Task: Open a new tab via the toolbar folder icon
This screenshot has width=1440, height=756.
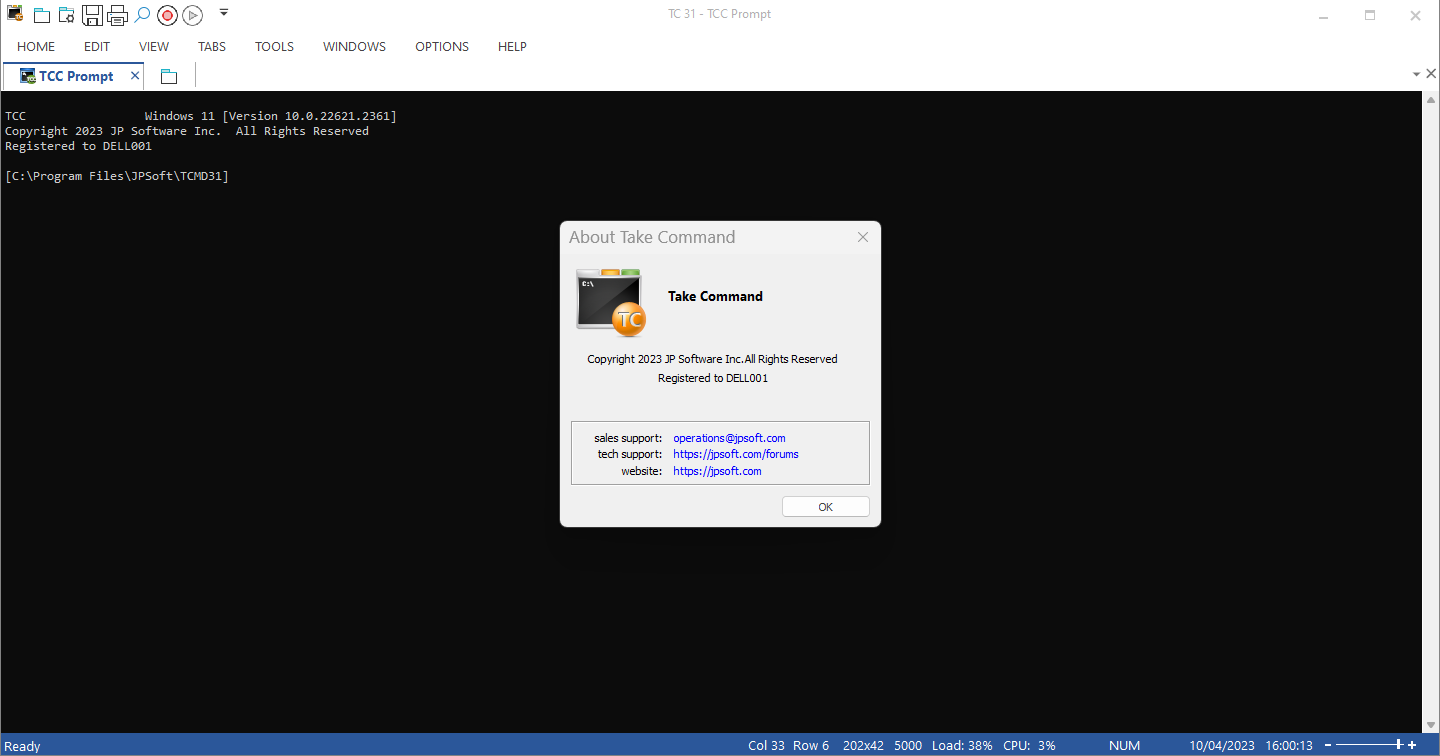Action: click(41, 15)
